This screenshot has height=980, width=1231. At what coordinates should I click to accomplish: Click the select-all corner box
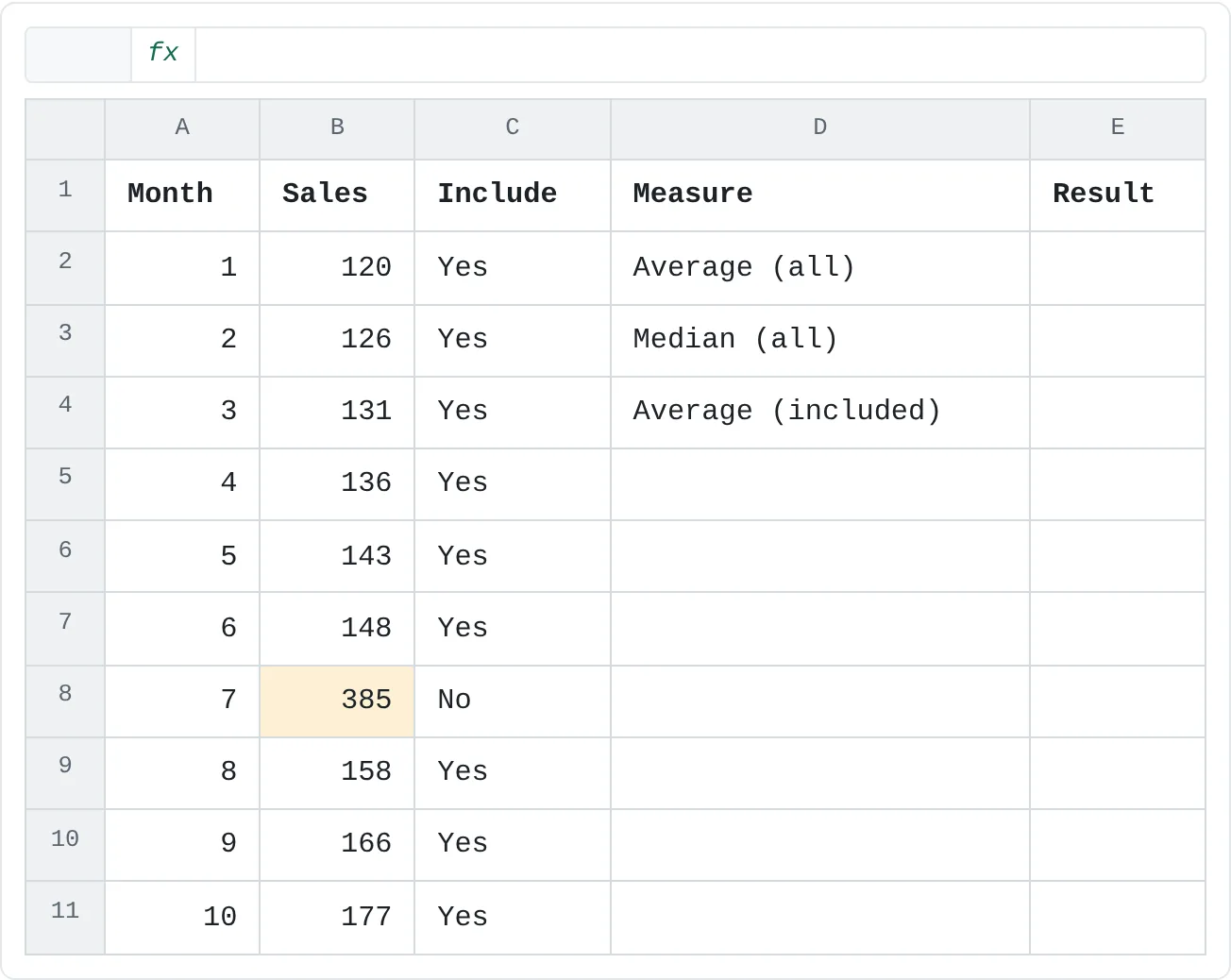click(65, 129)
